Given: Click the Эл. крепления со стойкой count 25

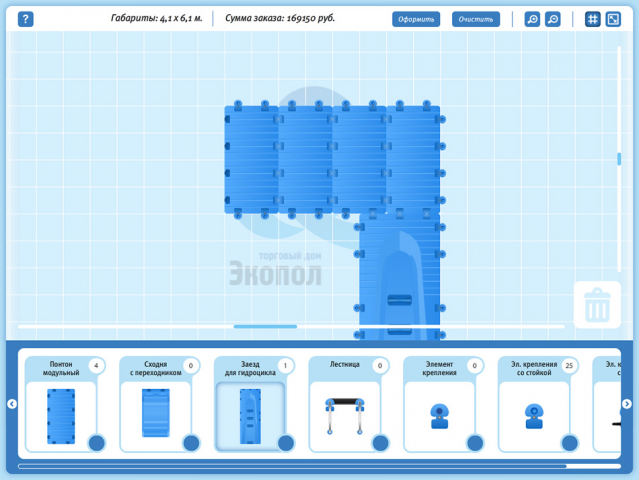Looking at the screenshot, I should pyautogui.click(x=569, y=366).
